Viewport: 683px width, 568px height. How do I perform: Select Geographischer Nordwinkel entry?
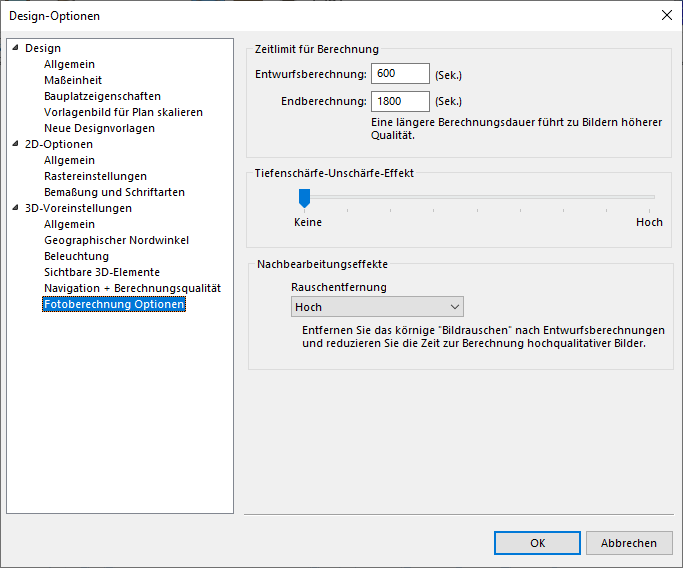click(116, 240)
